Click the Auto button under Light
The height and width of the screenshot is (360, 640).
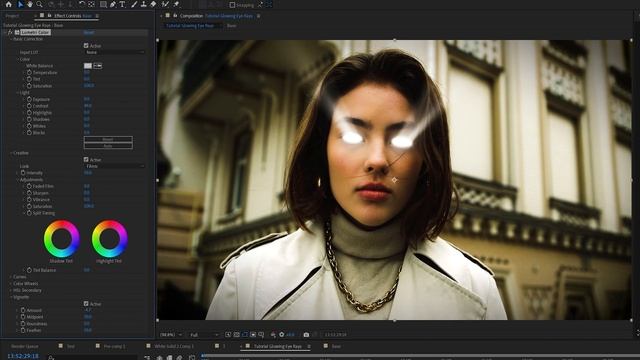coord(108,146)
